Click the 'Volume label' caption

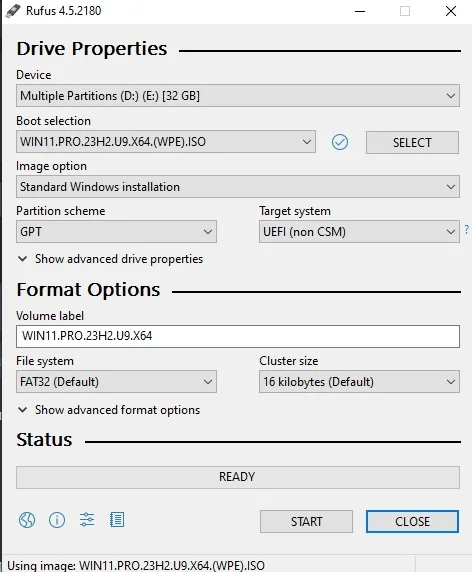[50, 316]
